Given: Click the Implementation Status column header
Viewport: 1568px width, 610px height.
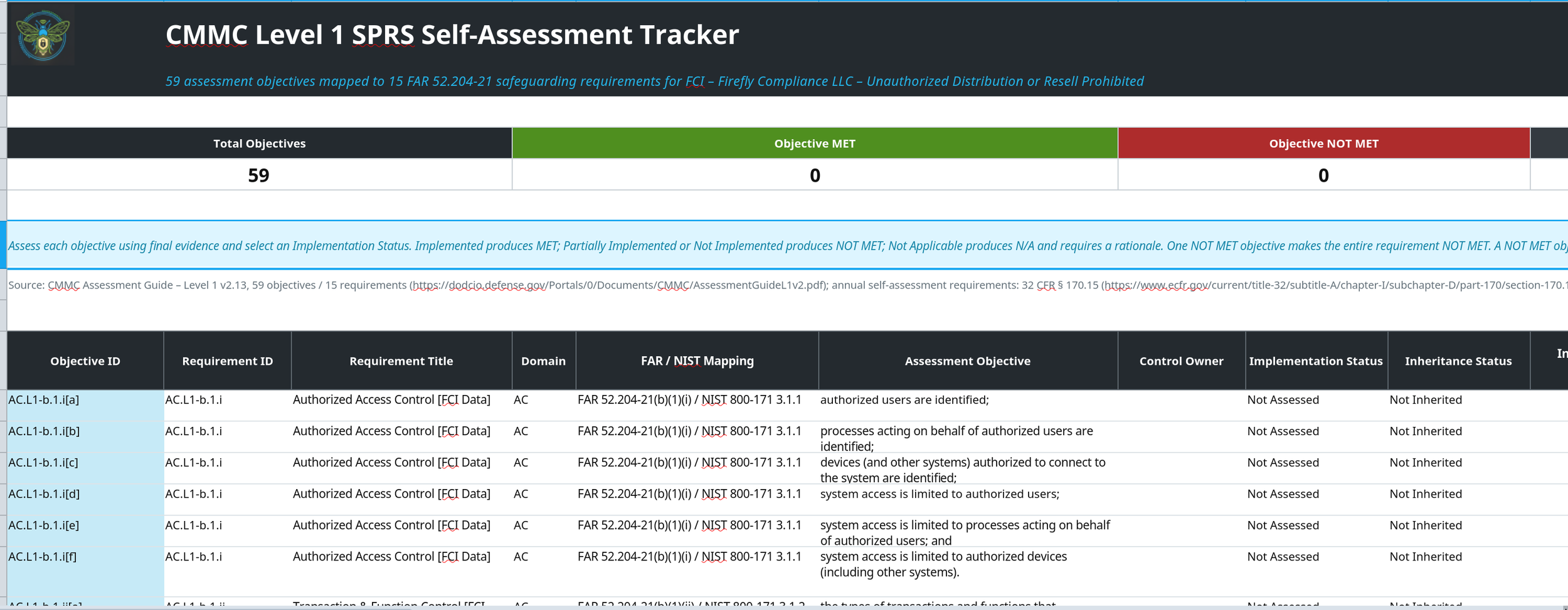Looking at the screenshot, I should 1316,361.
